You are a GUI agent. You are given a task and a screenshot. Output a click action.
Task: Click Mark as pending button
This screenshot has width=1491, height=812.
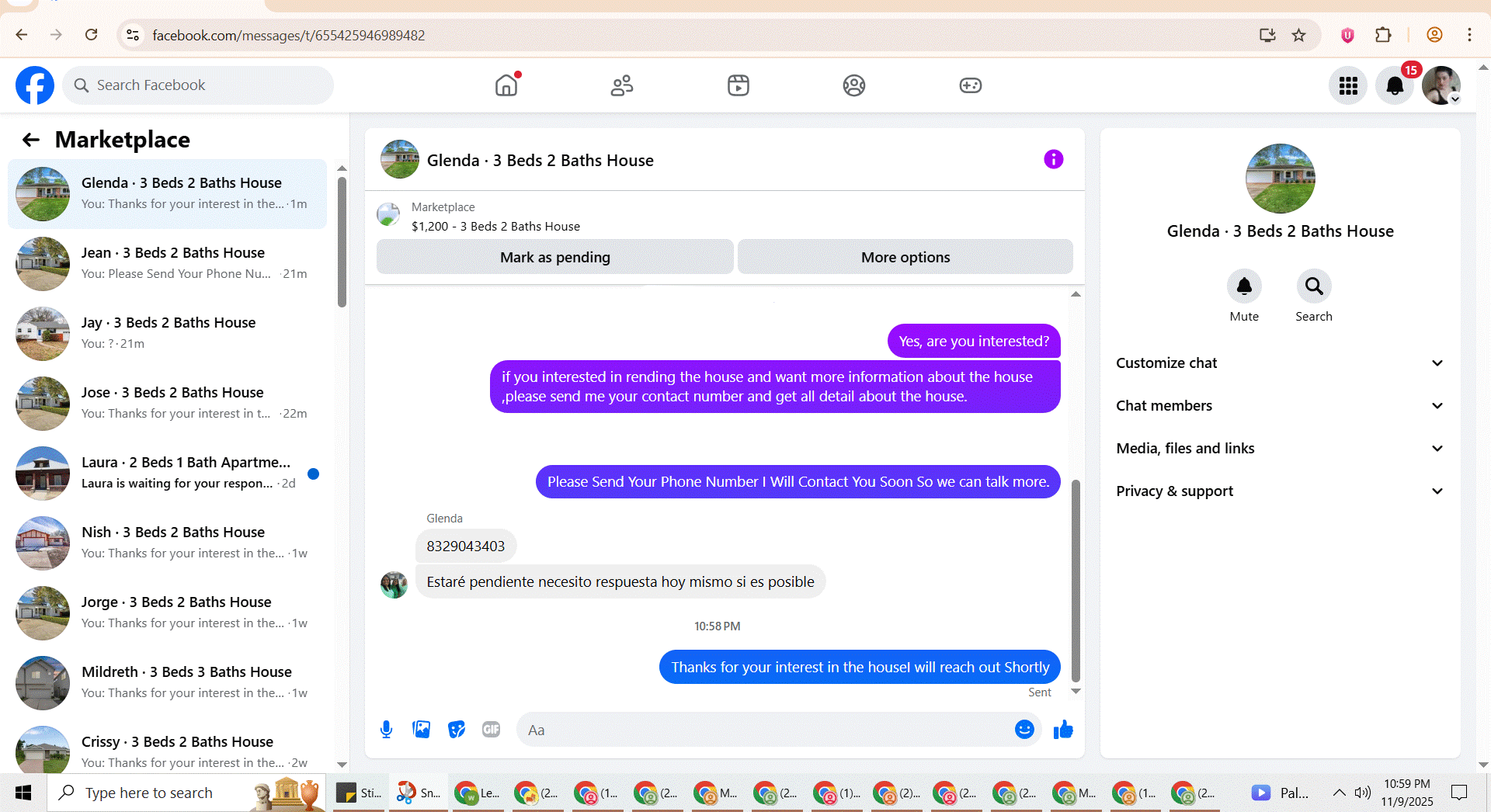pyautogui.click(x=555, y=257)
